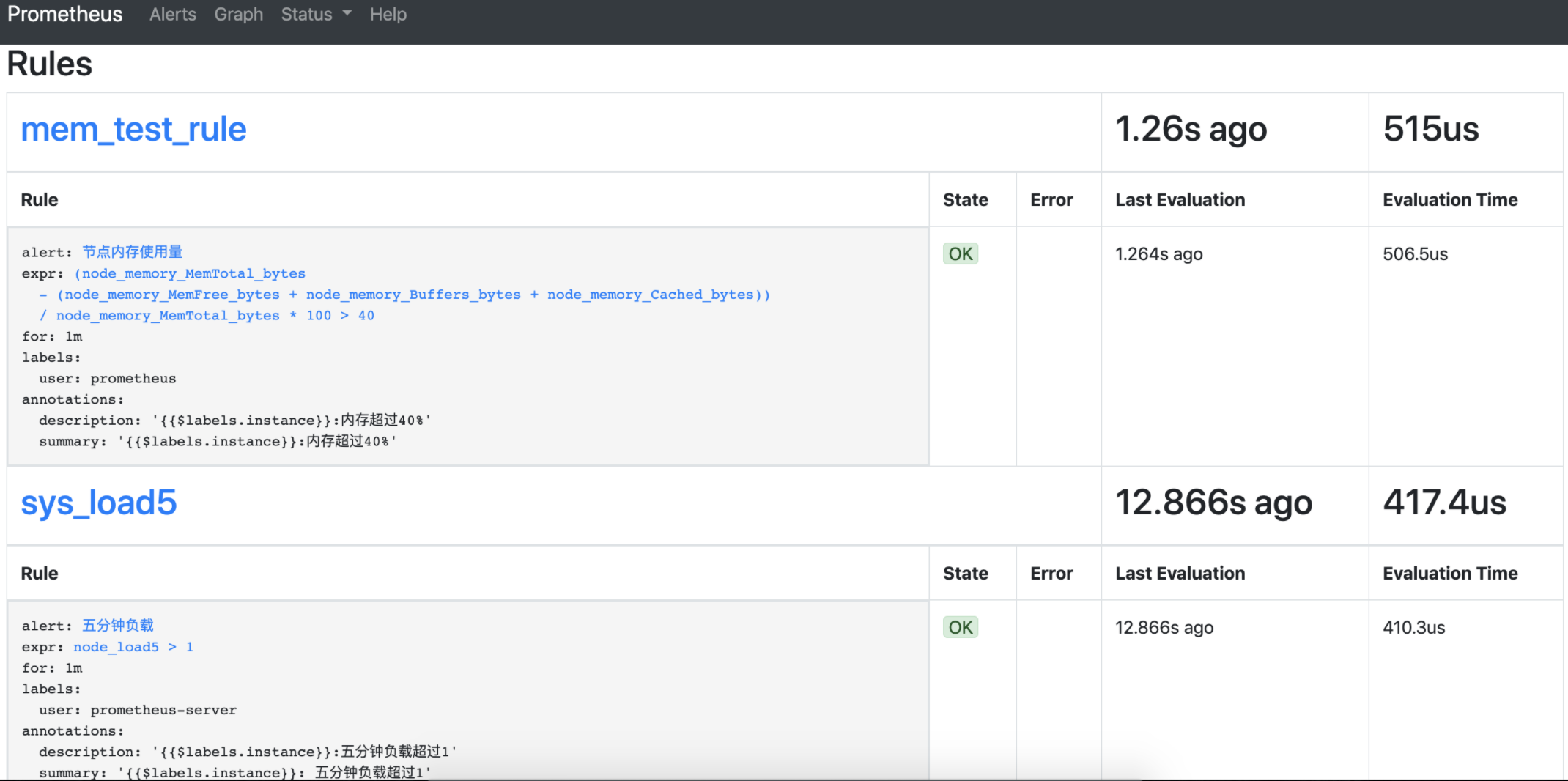This screenshot has width=1568, height=781.
Task: Select the 1.264s ago last evaluation cell
Action: click(1158, 254)
